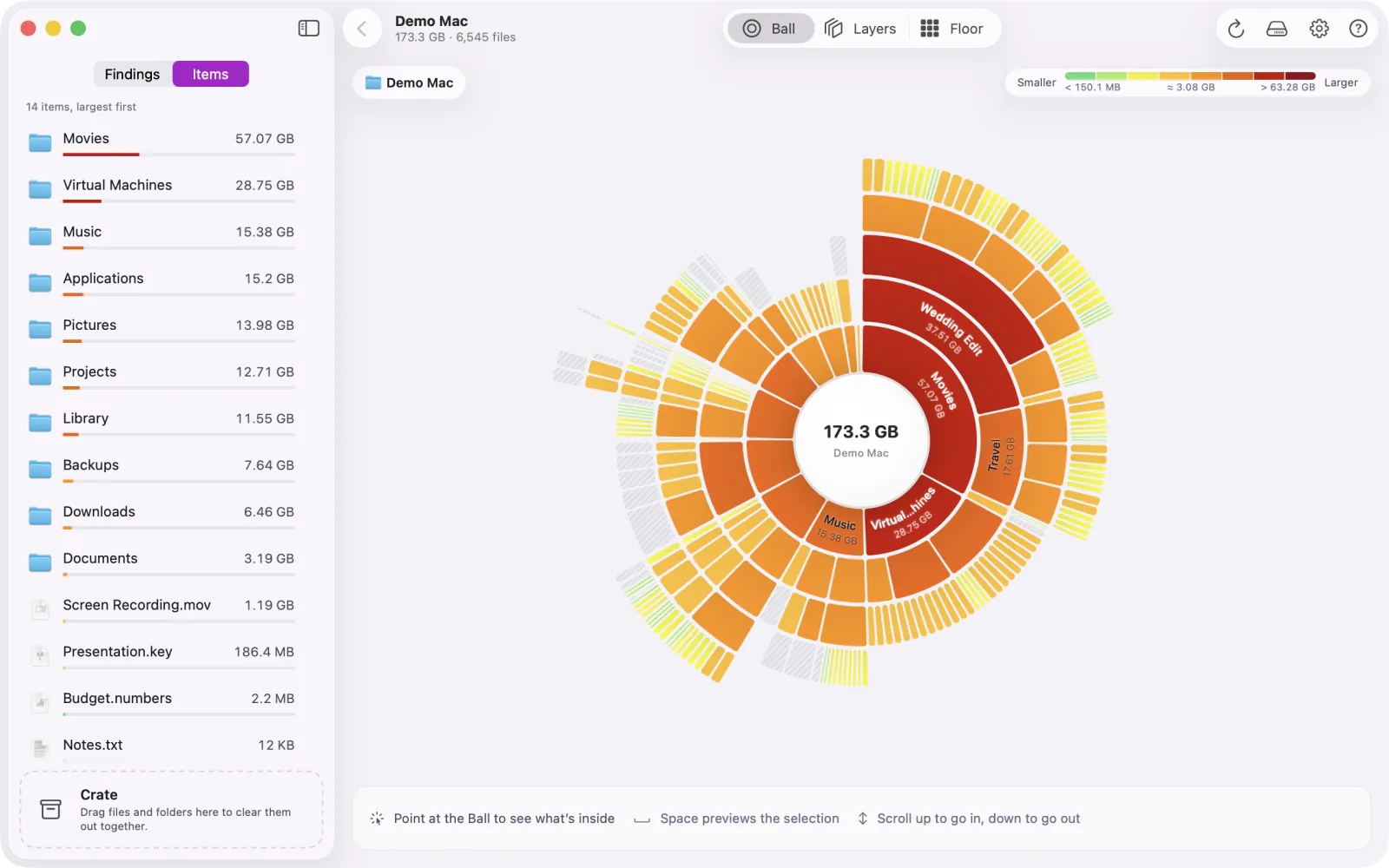
Task: Click the "14 items, largest first" label
Action: coord(81,107)
